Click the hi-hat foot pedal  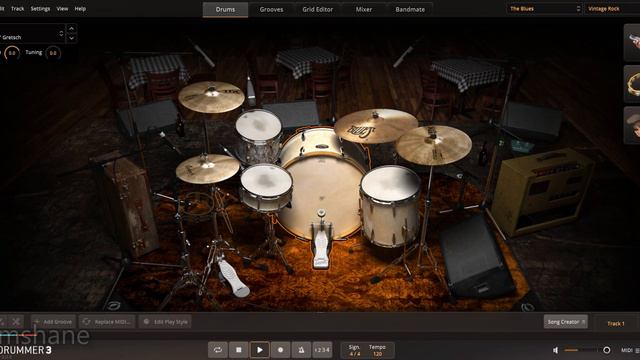point(233,277)
